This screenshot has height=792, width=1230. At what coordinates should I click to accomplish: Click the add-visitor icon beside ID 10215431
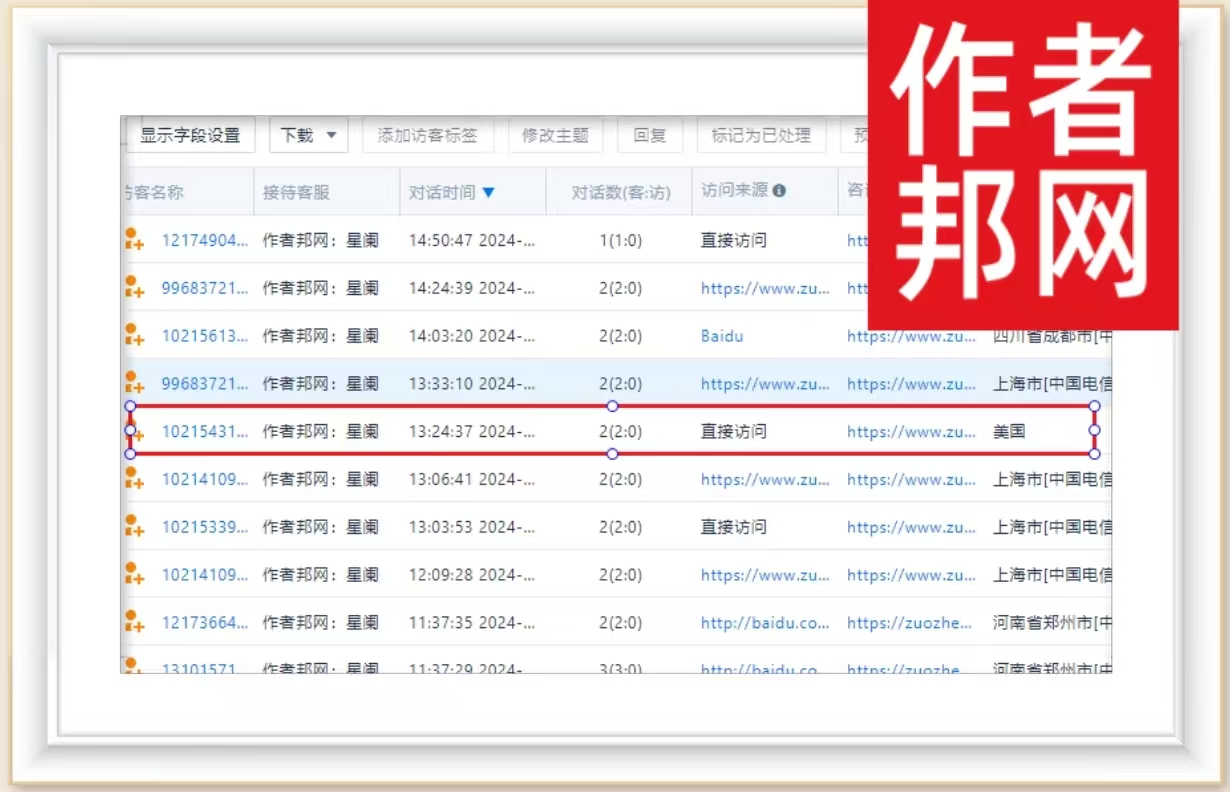click(137, 432)
